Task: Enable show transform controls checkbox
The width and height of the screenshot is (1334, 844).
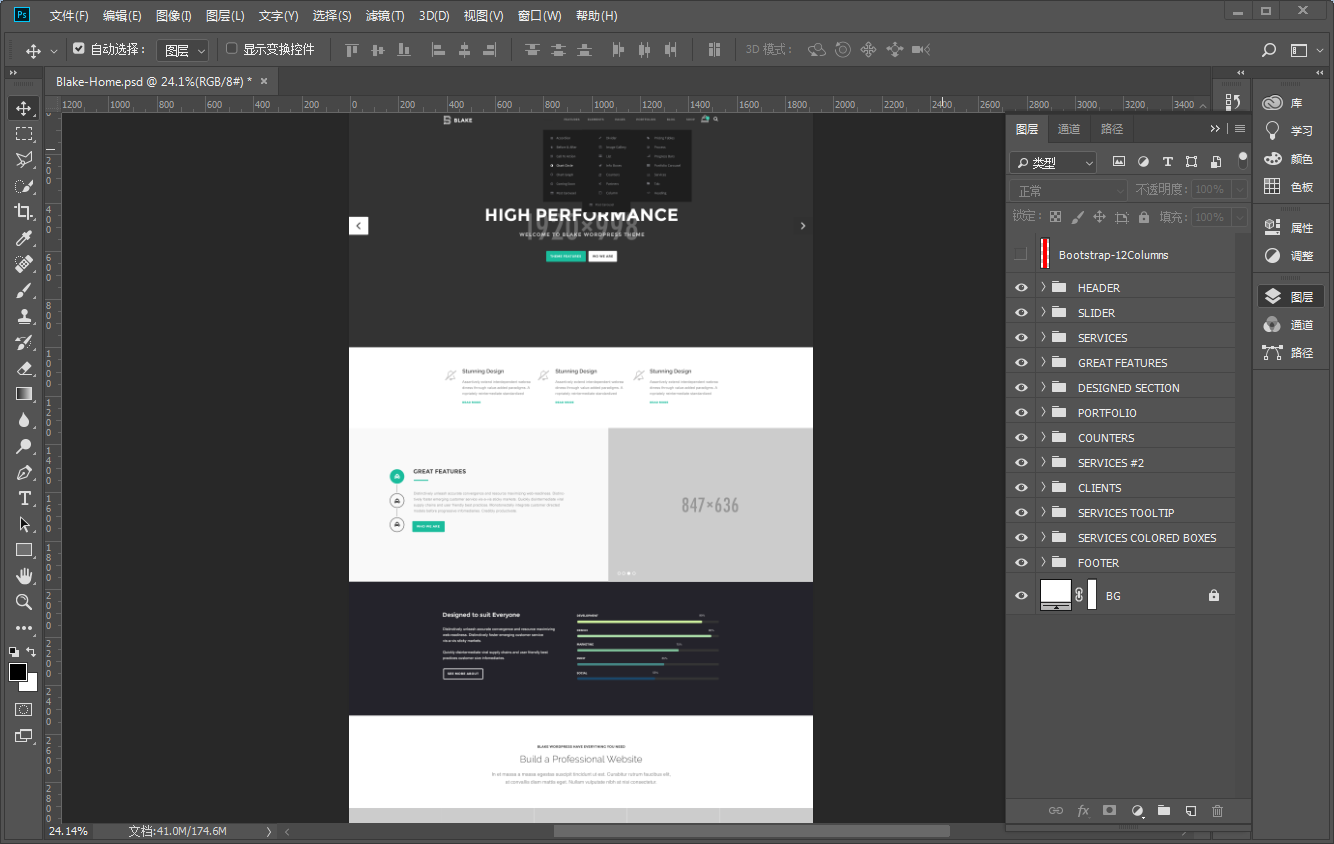Action: point(232,48)
